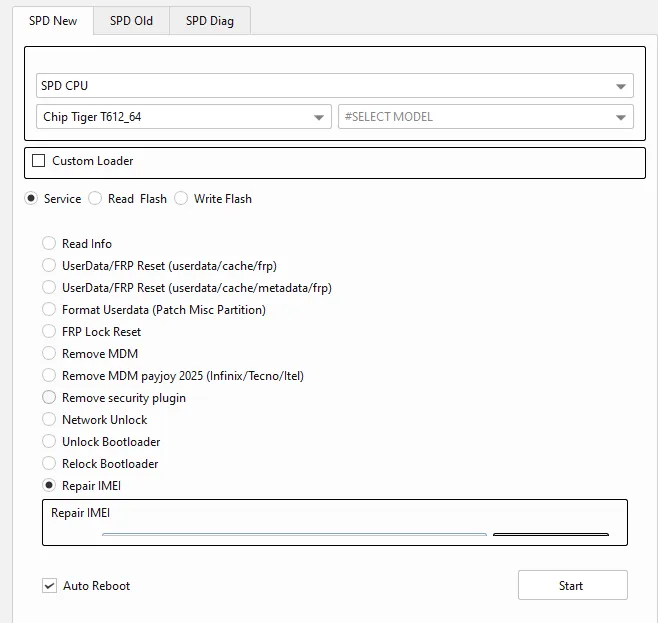
Task: Expand the SPD CPU dropdown
Action: [334, 86]
